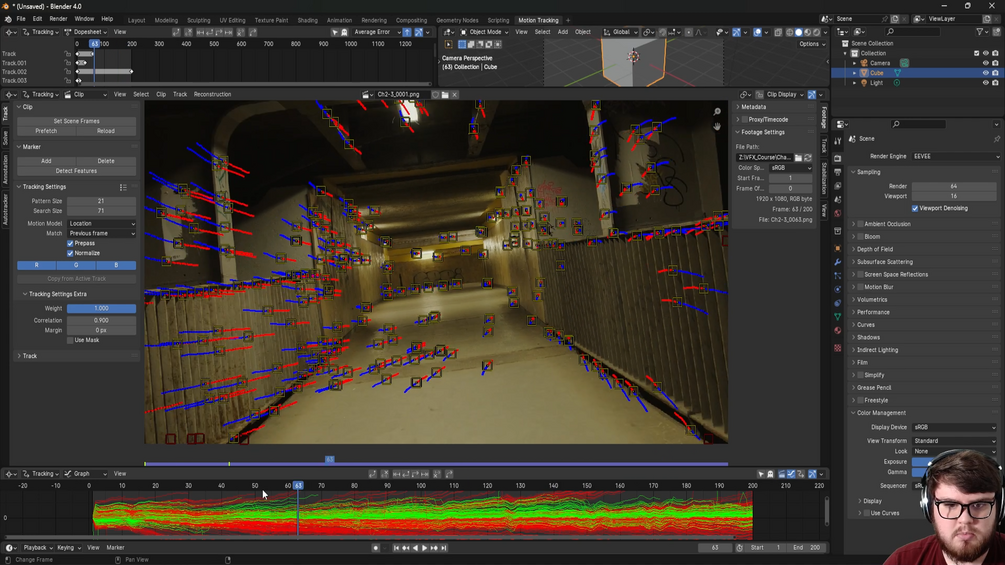Jump to the end frame of playback
The image size is (1005, 565).
coord(442,548)
